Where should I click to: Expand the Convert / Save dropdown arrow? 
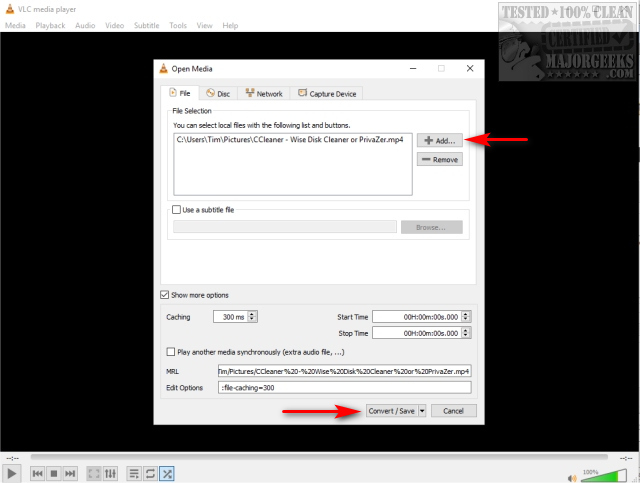[x=422, y=411]
